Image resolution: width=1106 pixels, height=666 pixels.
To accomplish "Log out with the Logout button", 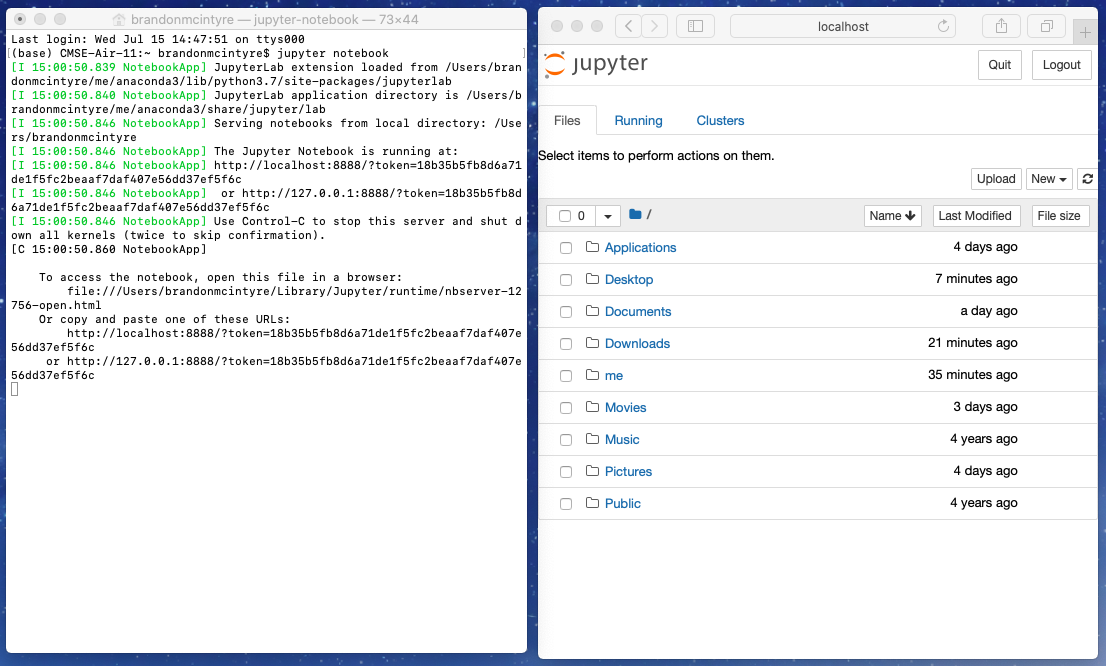I will pyautogui.click(x=1062, y=65).
